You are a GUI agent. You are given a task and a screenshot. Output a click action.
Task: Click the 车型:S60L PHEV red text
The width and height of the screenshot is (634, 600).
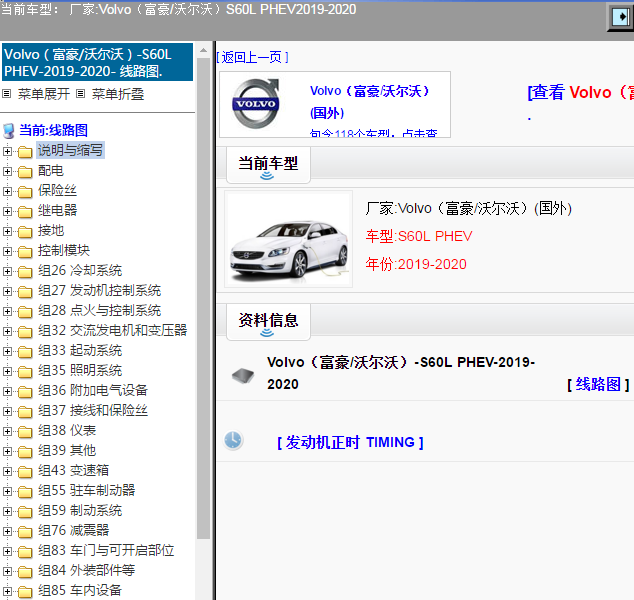pos(419,236)
